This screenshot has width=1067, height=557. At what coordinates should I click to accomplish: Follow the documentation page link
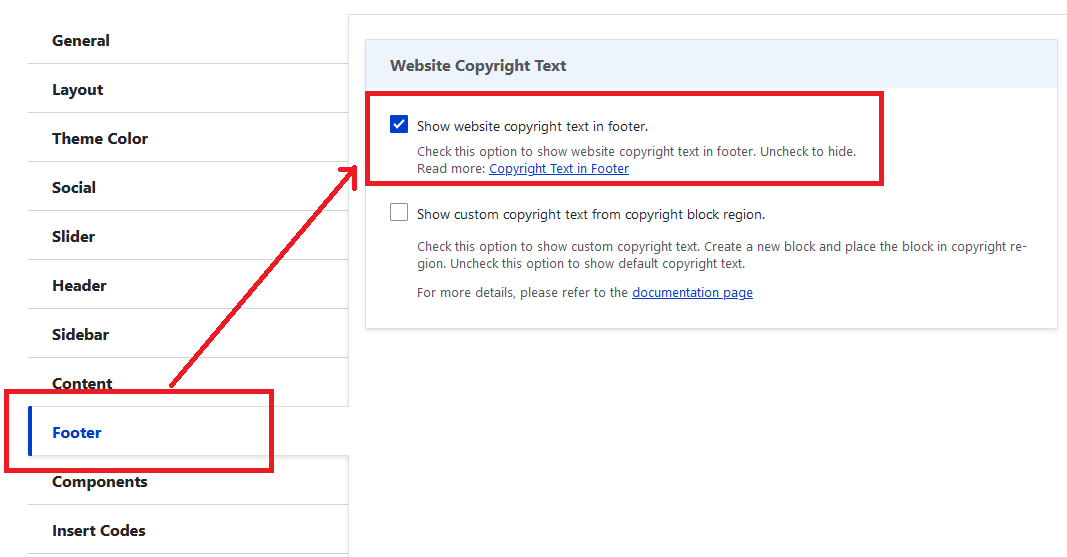(692, 293)
